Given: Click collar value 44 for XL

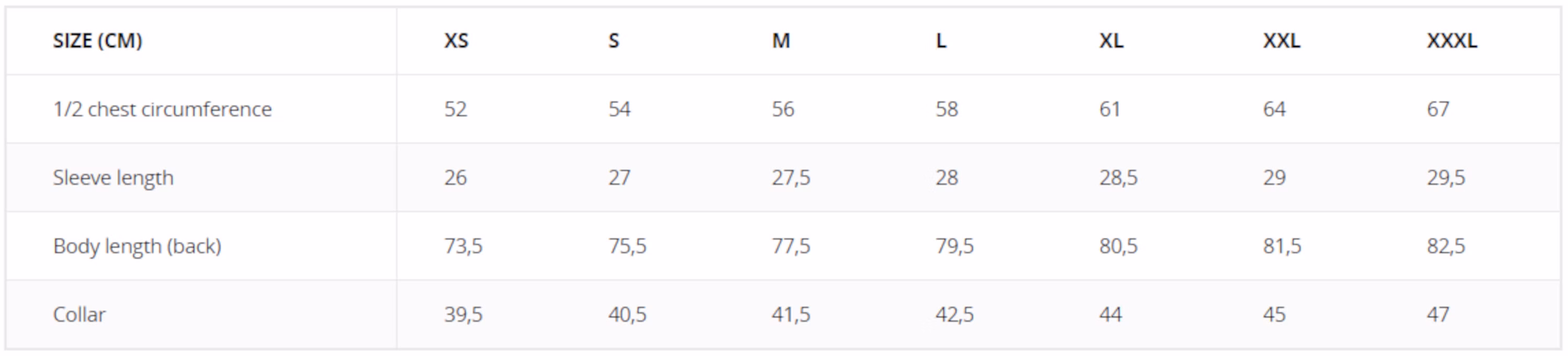Looking at the screenshot, I should coord(1110,315).
